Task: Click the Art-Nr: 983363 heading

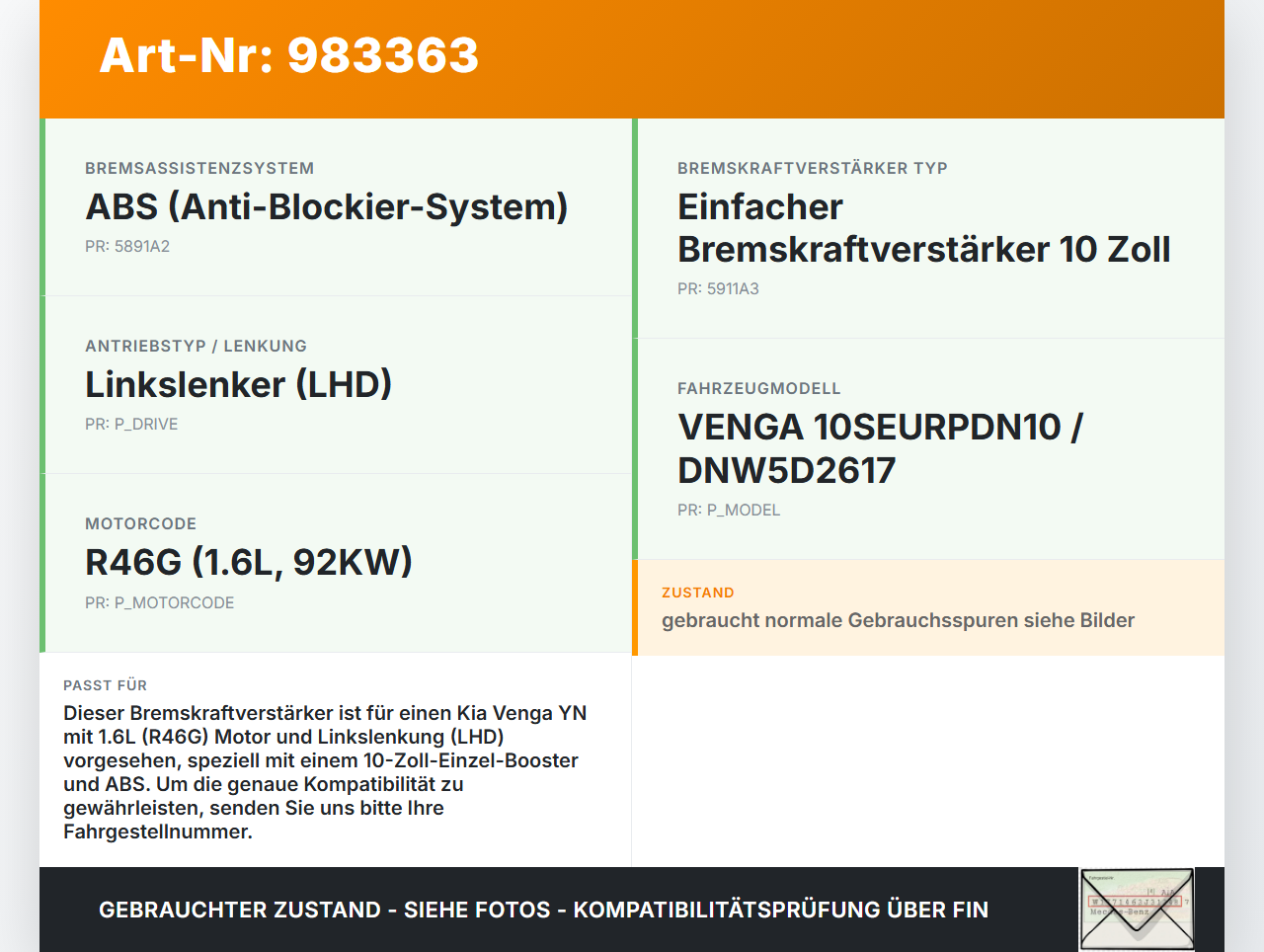Action: [287, 56]
